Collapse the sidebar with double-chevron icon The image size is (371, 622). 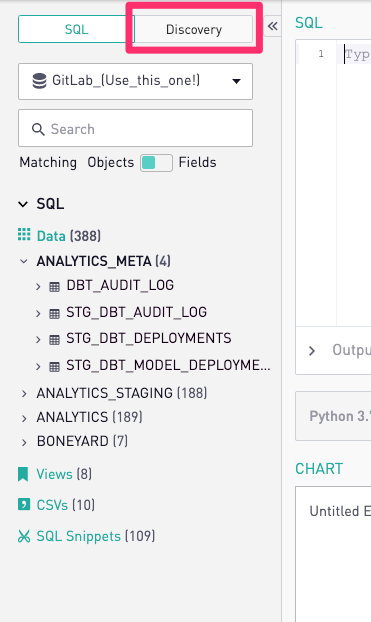[x=272, y=26]
